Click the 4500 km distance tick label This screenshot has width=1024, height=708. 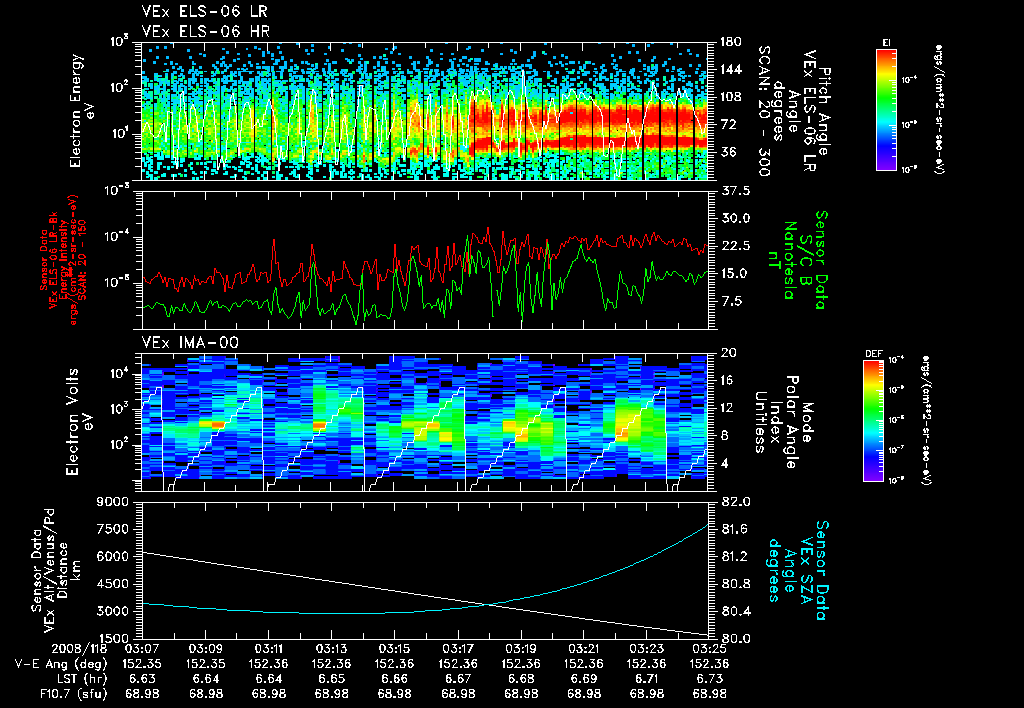click(113, 584)
